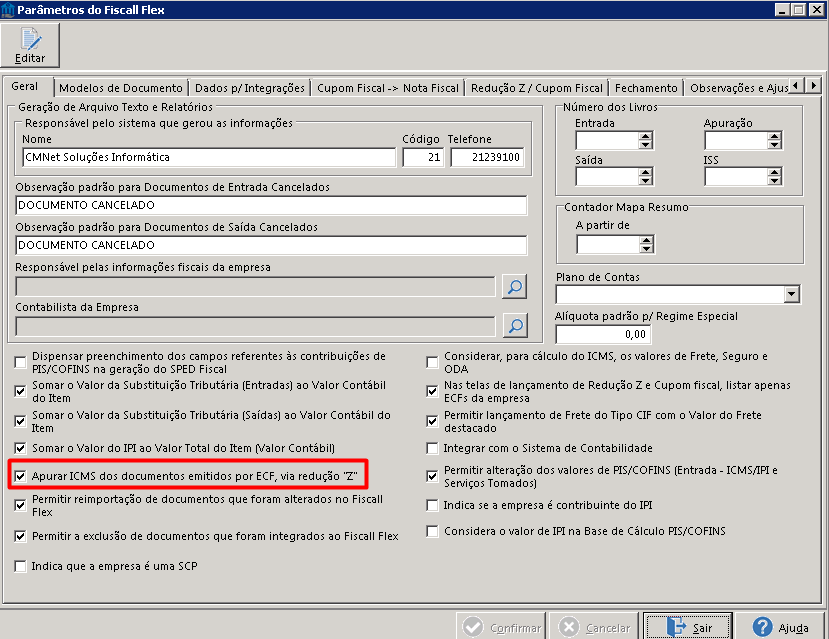Search for Responsável pelas informações fiscais
Viewport: 829px width, 639px height.
click(514, 286)
